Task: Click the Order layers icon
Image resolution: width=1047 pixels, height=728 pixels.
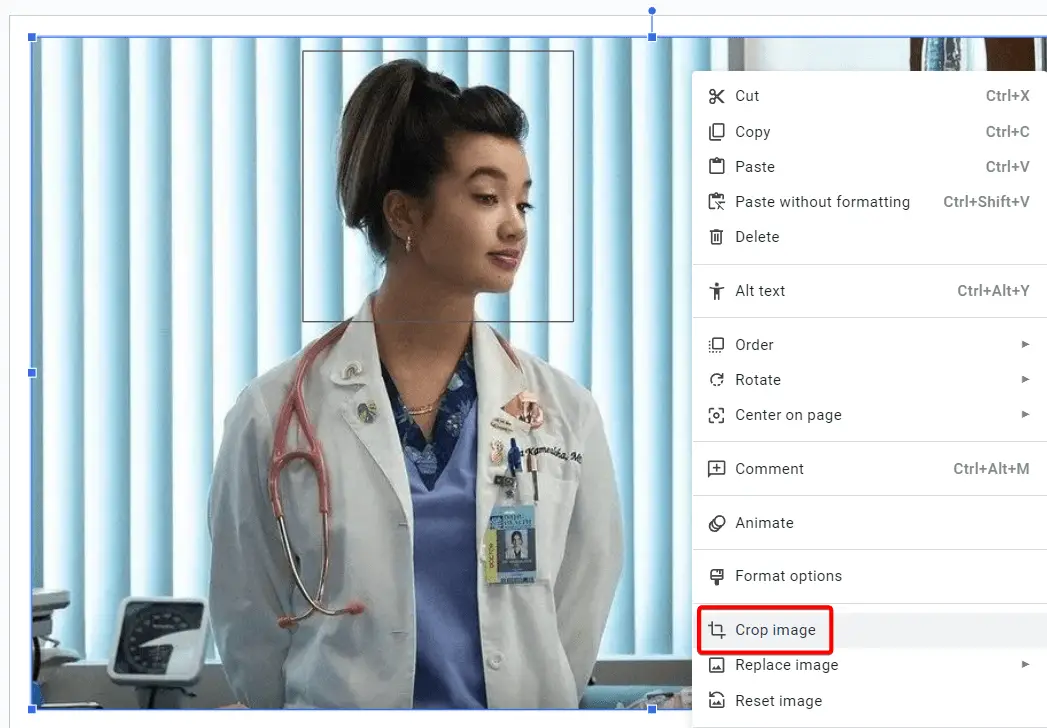Action: [716, 345]
